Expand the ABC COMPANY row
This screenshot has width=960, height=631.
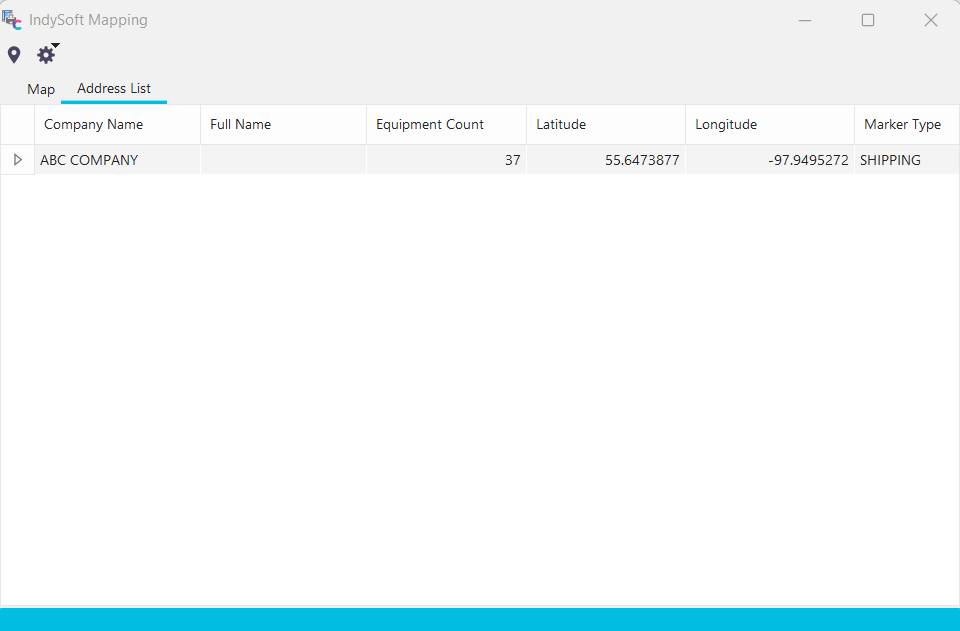click(x=17, y=160)
